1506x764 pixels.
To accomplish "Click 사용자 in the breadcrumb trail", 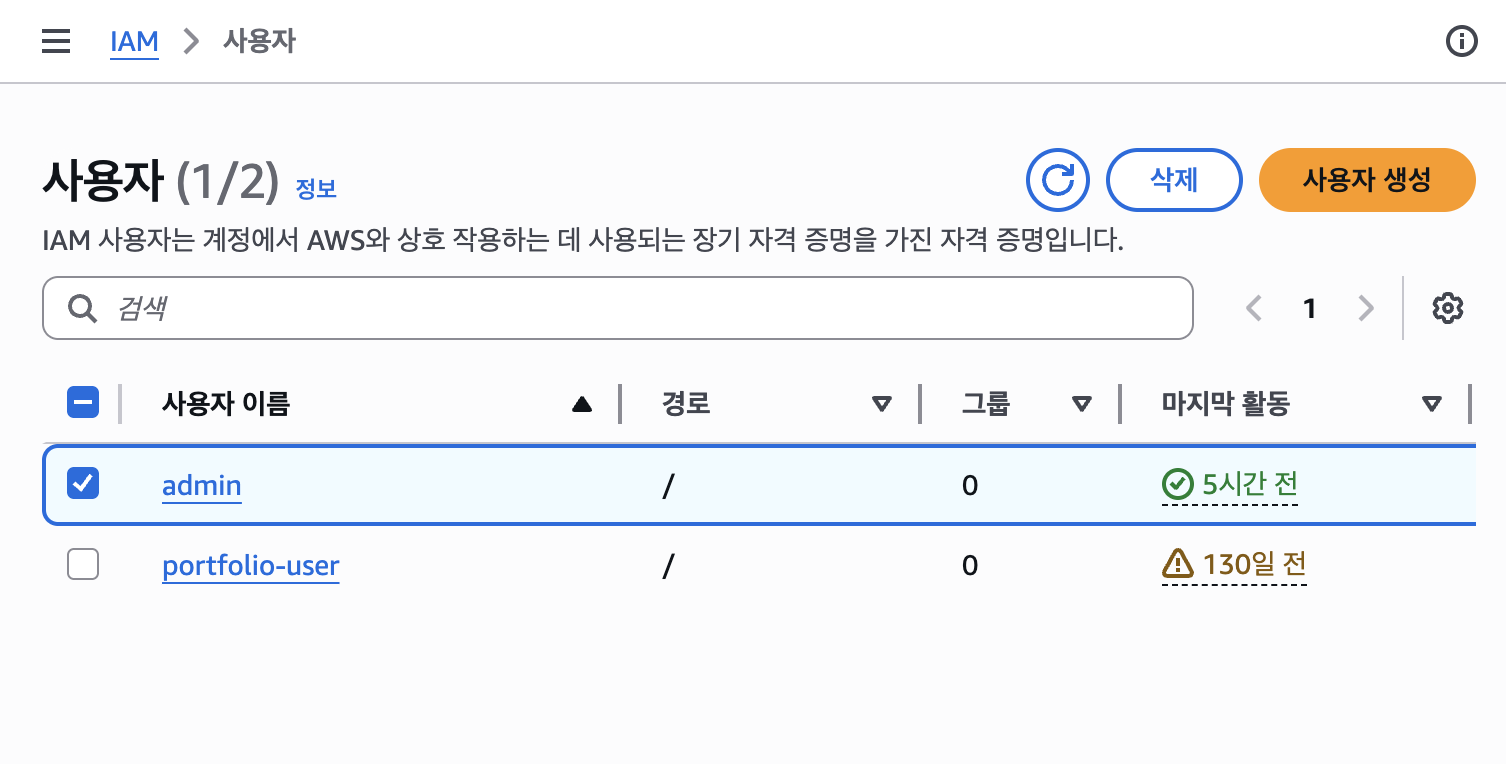I will [258, 41].
